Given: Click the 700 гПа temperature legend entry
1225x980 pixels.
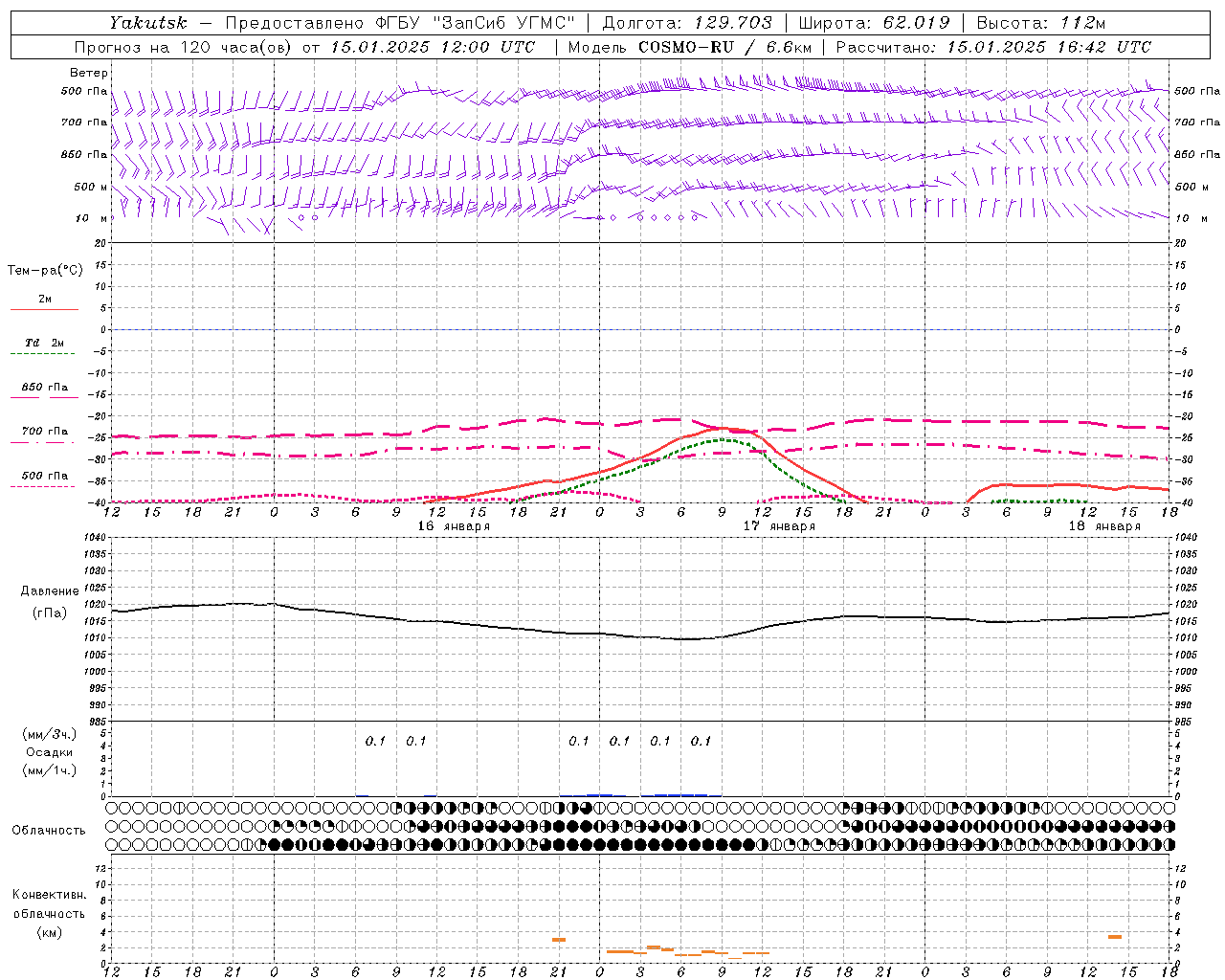Looking at the screenshot, I should coord(45,432).
